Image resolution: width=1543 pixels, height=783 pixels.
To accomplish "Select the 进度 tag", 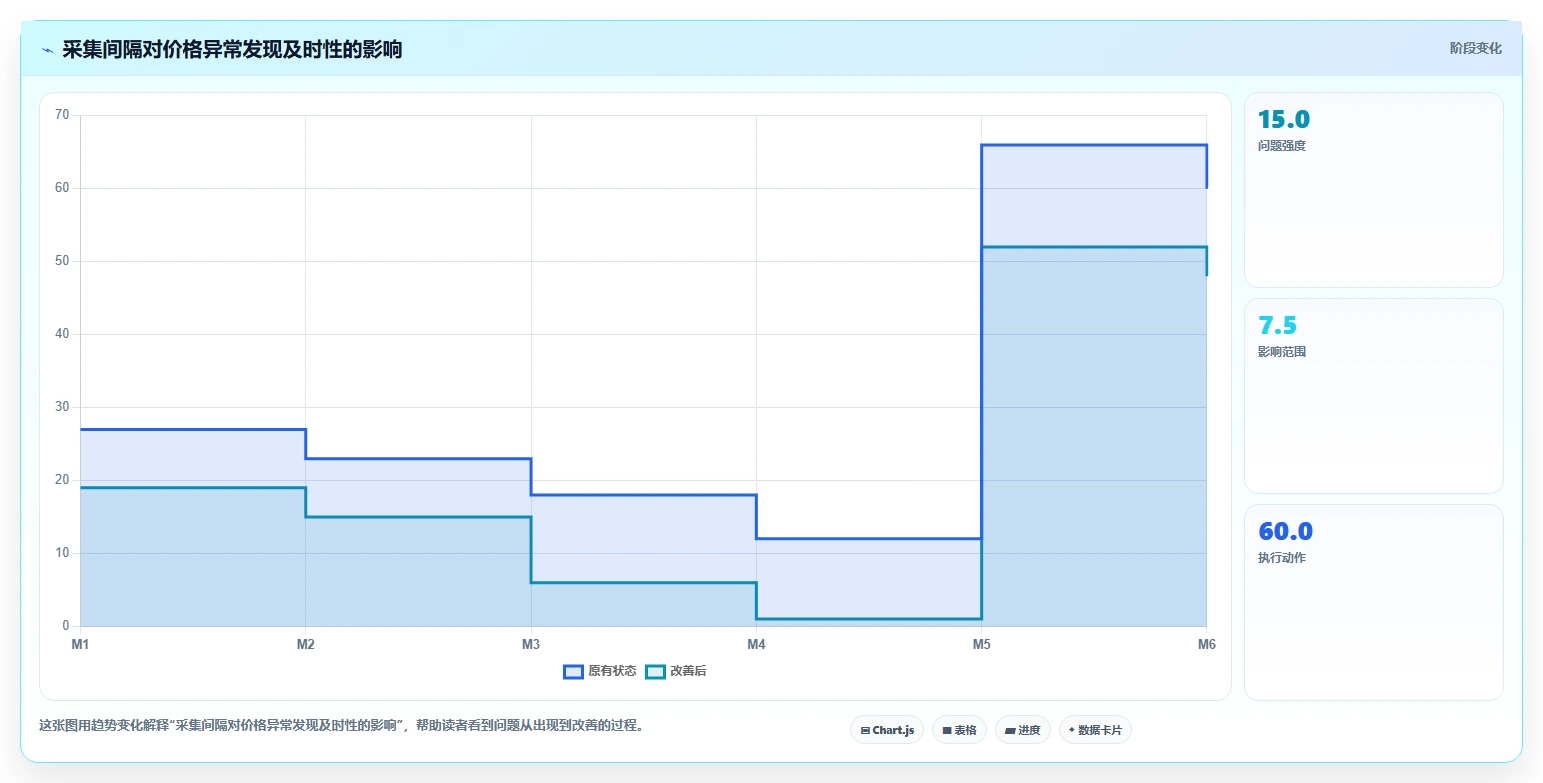I will 1023,730.
